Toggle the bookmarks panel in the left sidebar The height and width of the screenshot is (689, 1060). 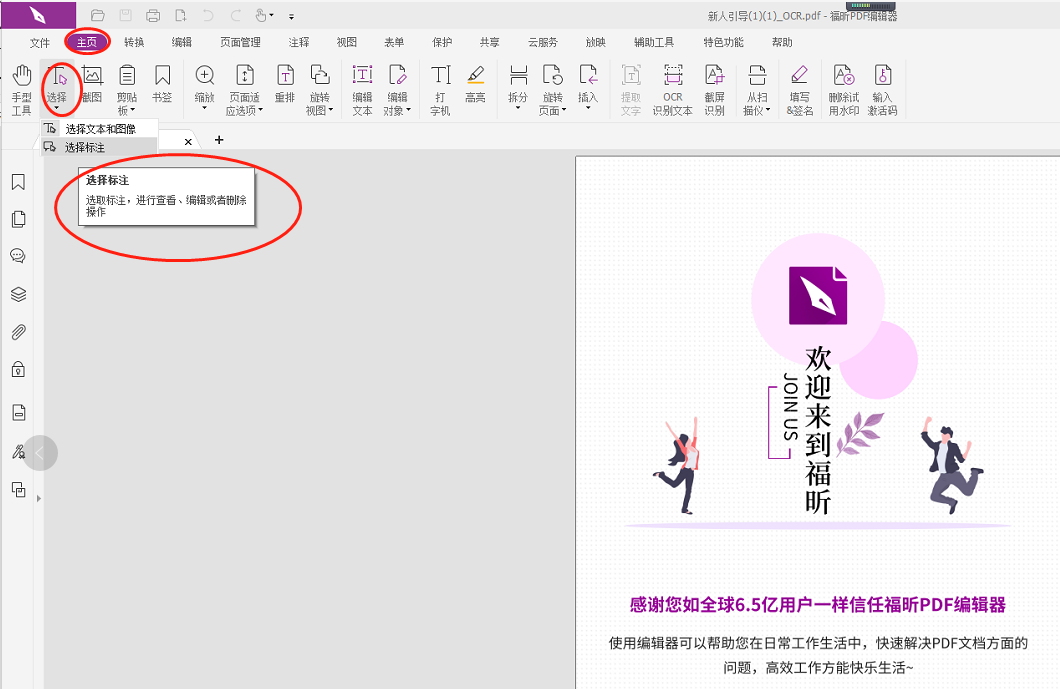[18, 182]
